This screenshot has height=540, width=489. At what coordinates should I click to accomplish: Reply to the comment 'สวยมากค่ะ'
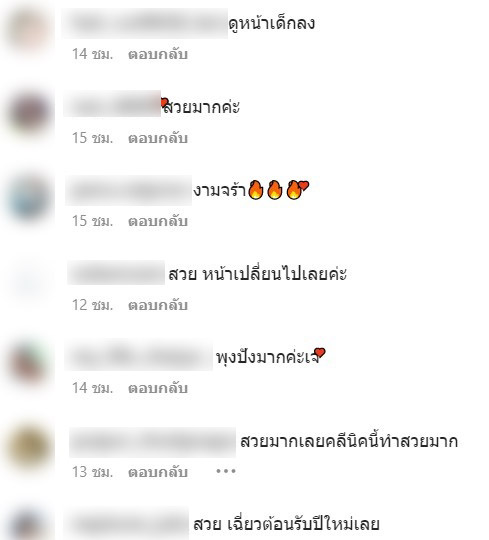click(x=158, y=138)
